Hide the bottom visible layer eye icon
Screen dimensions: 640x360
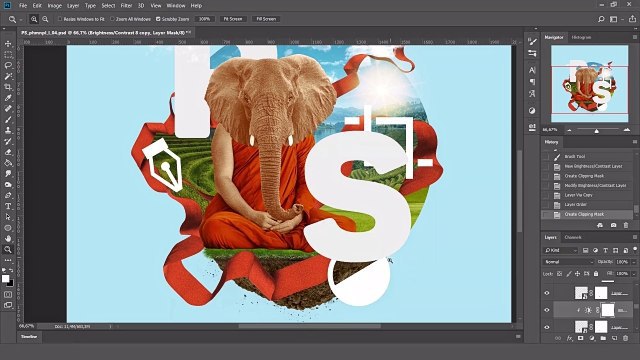[x=547, y=327]
